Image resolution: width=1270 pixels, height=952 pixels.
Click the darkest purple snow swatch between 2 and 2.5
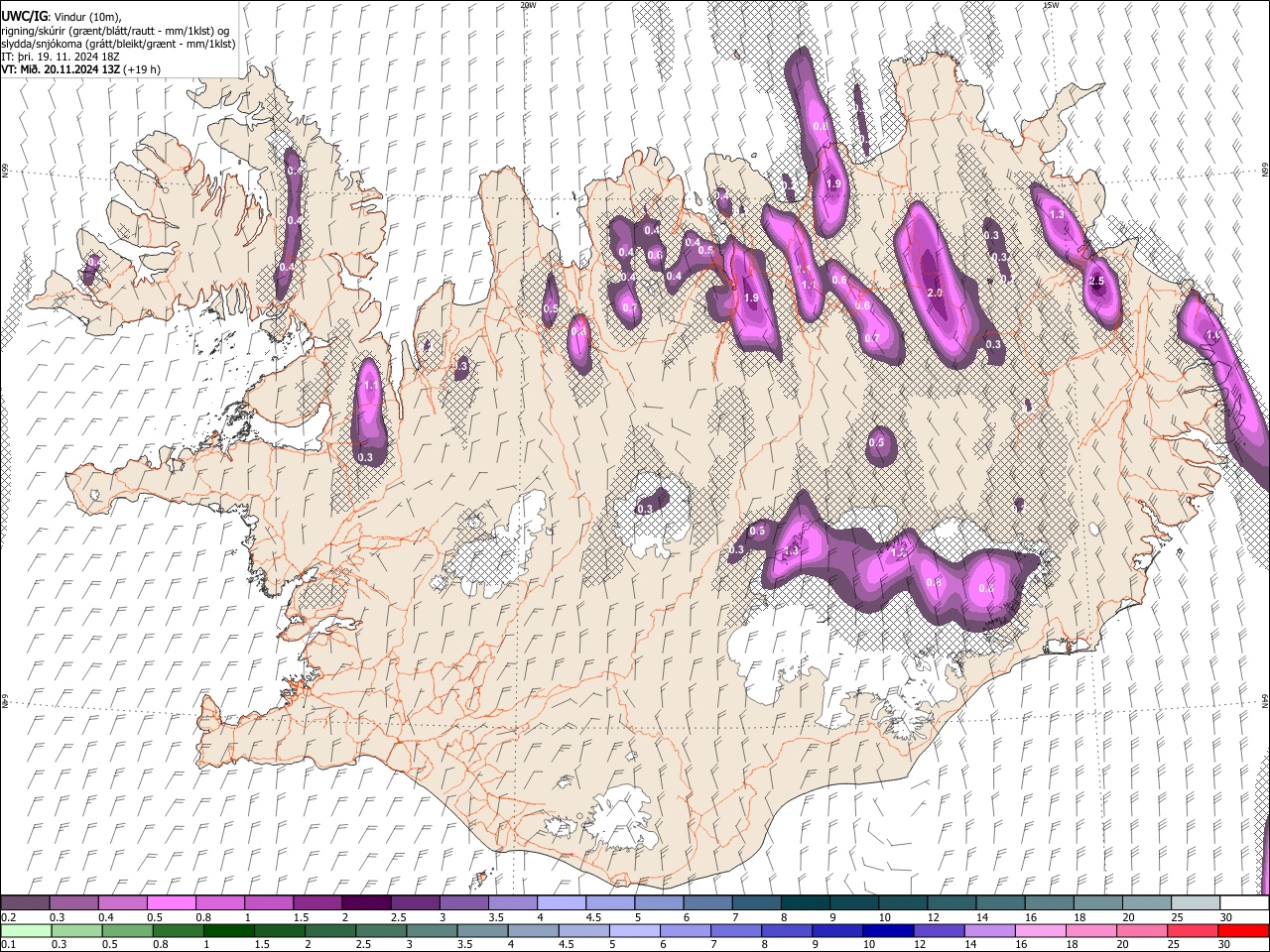(x=366, y=902)
